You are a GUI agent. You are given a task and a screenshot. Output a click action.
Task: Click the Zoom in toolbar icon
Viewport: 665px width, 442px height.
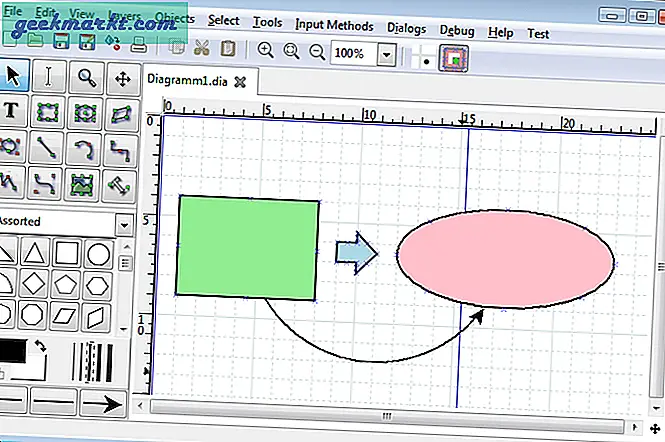266,52
